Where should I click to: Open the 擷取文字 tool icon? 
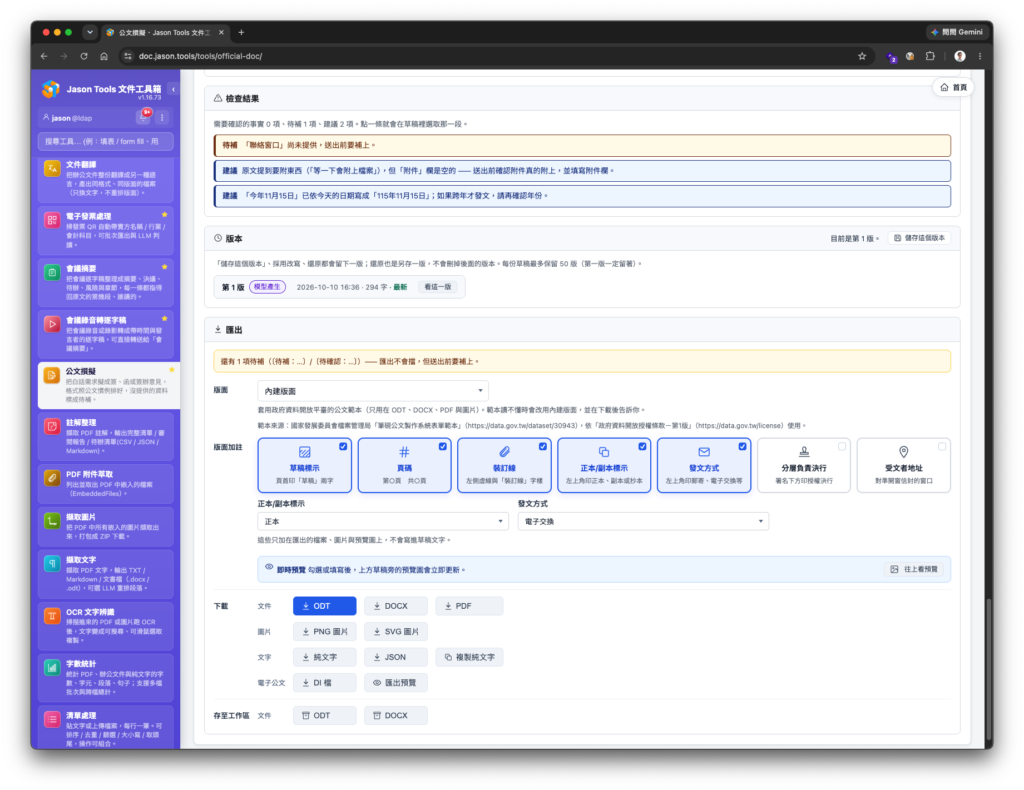[52, 563]
